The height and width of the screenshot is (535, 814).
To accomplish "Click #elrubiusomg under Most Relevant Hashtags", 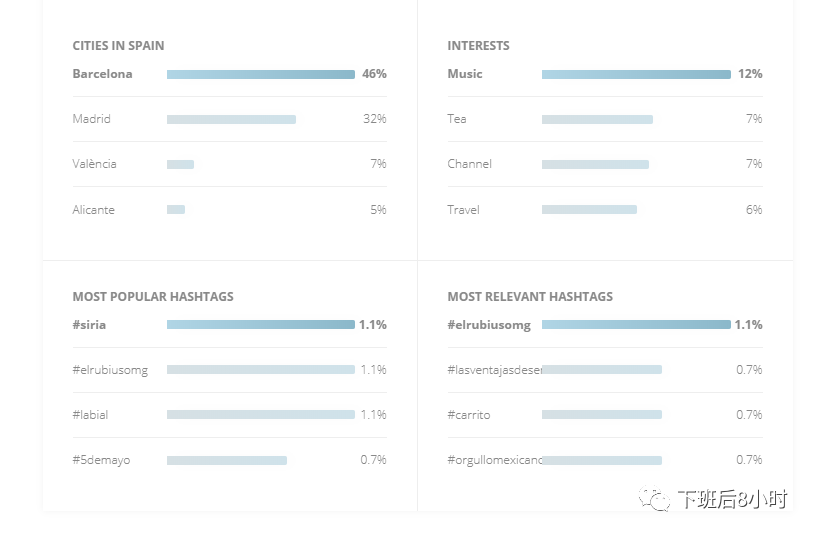I will coord(489,325).
